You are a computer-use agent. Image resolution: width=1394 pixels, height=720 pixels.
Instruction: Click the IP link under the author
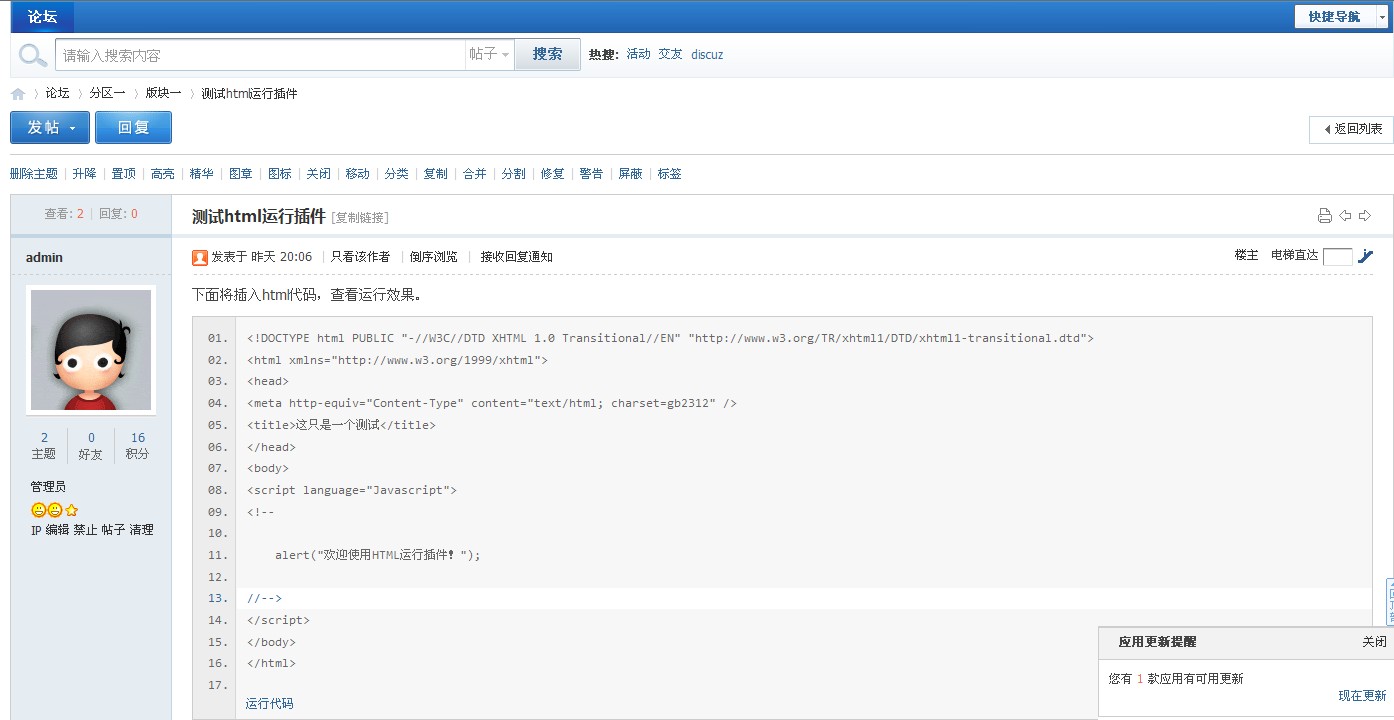coord(36,530)
